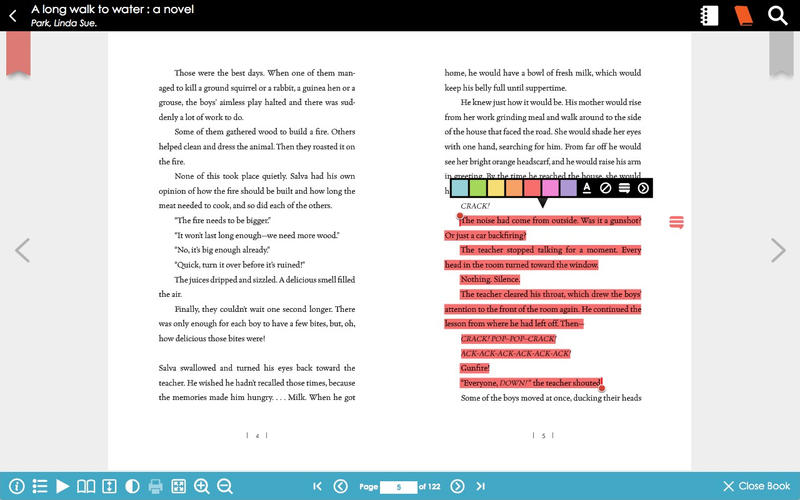Click the author name 'Park, Linda Sue.'

tap(64, 23)
